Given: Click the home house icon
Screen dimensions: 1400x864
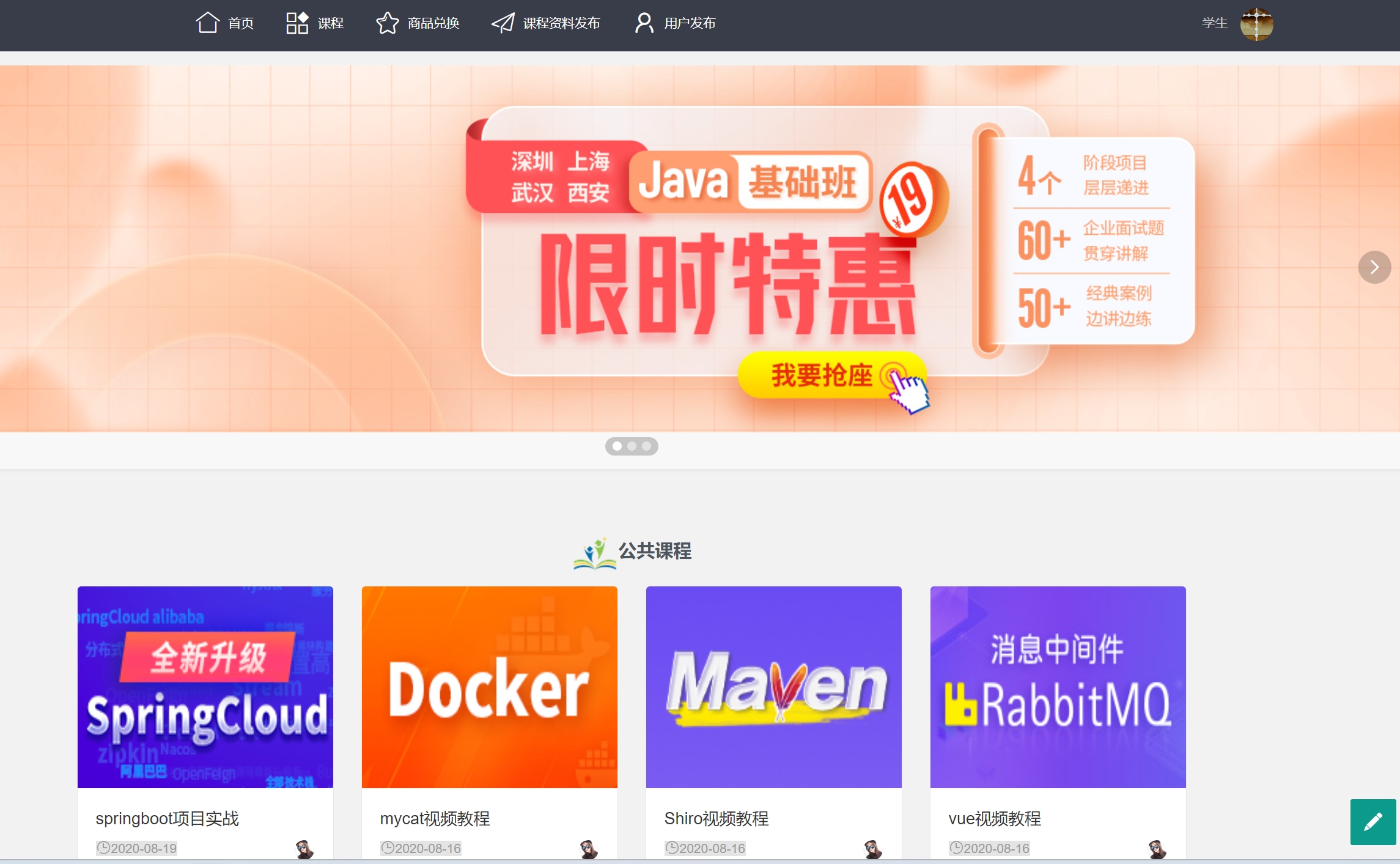Looking at the screenshot, I should pyautogui.click(x=207, y=23).
